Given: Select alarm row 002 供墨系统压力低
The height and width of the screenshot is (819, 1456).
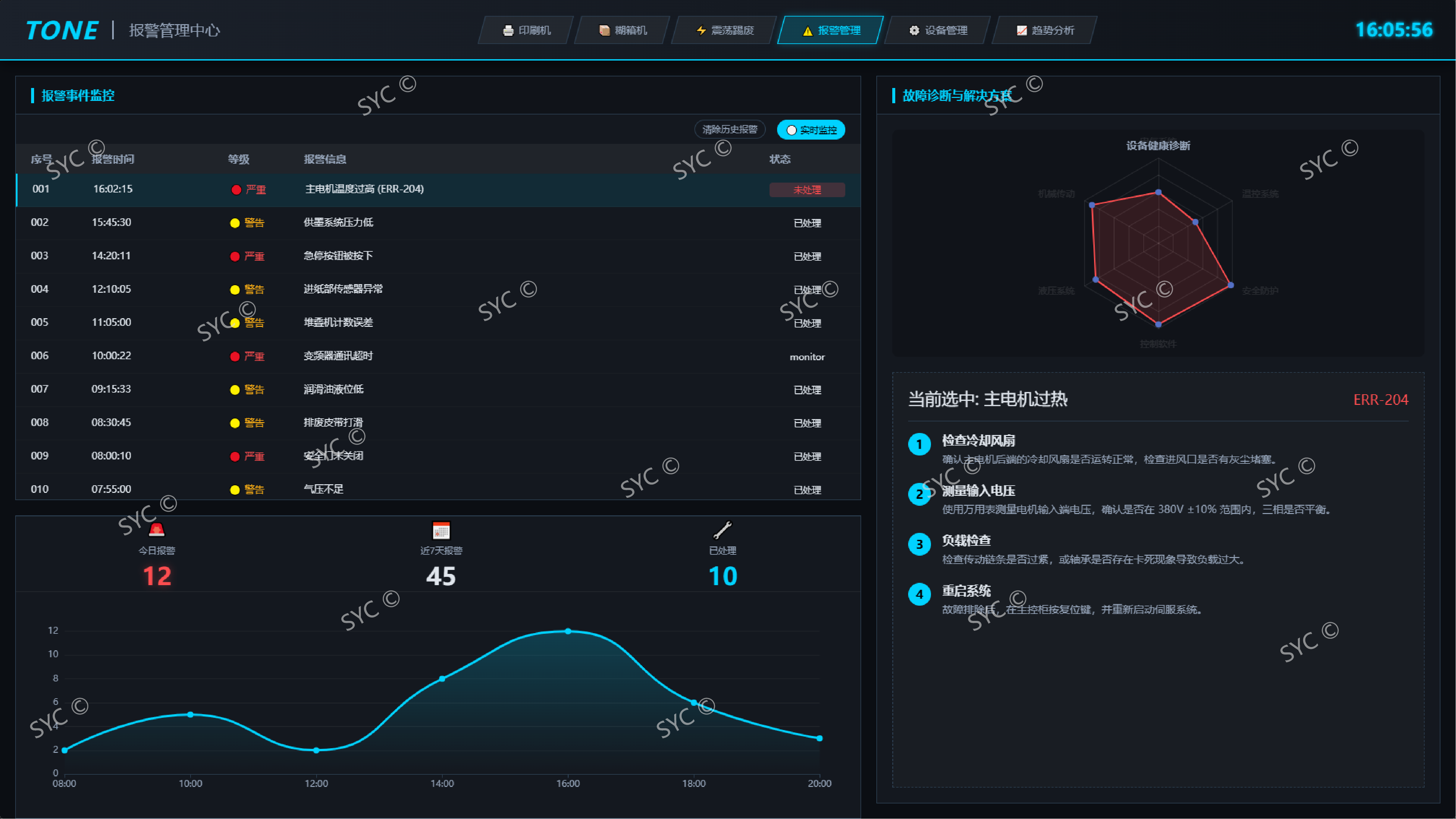Looking at the screenshot, I should click(337, 223).
